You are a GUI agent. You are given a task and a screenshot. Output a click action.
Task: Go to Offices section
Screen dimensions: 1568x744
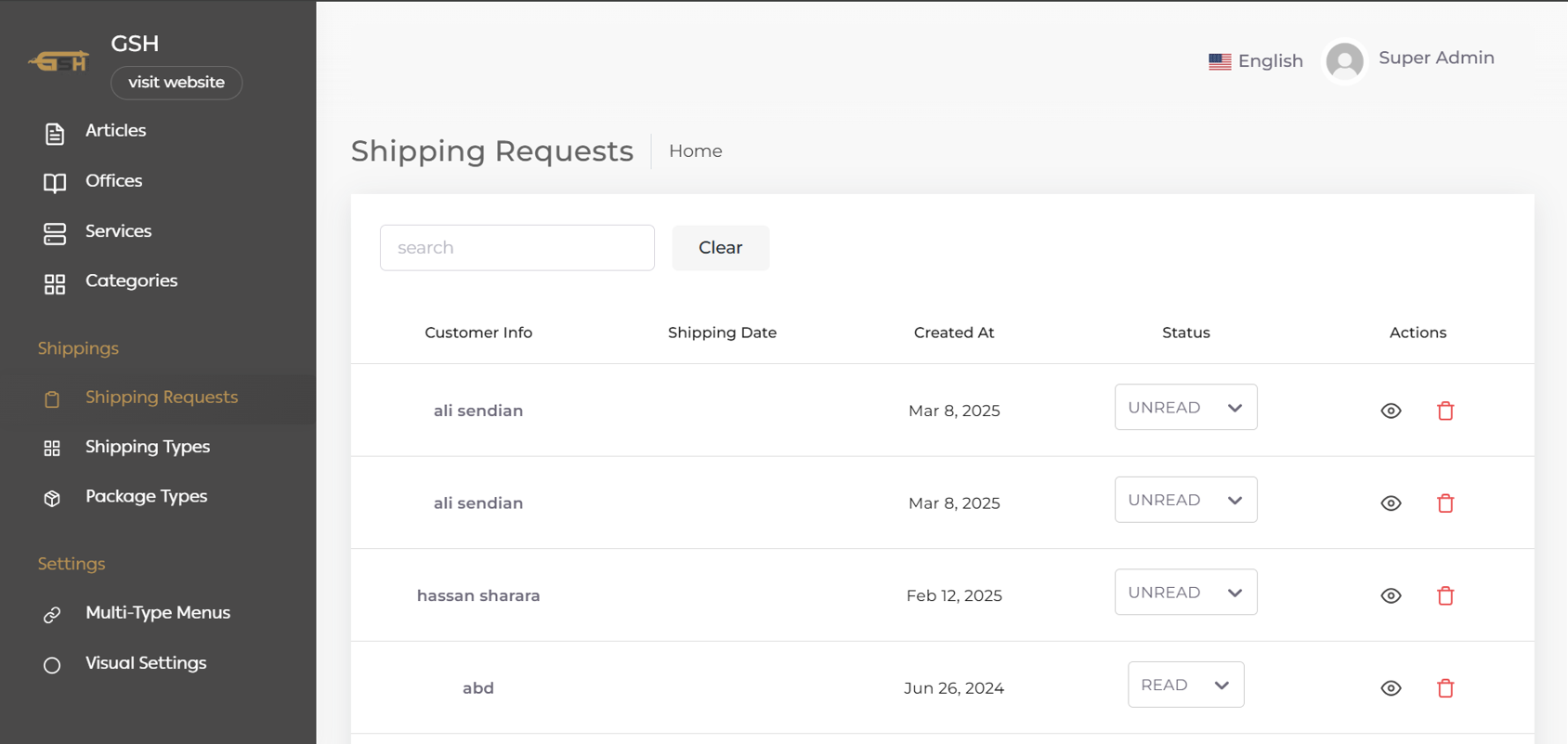(x=113, y=181)
